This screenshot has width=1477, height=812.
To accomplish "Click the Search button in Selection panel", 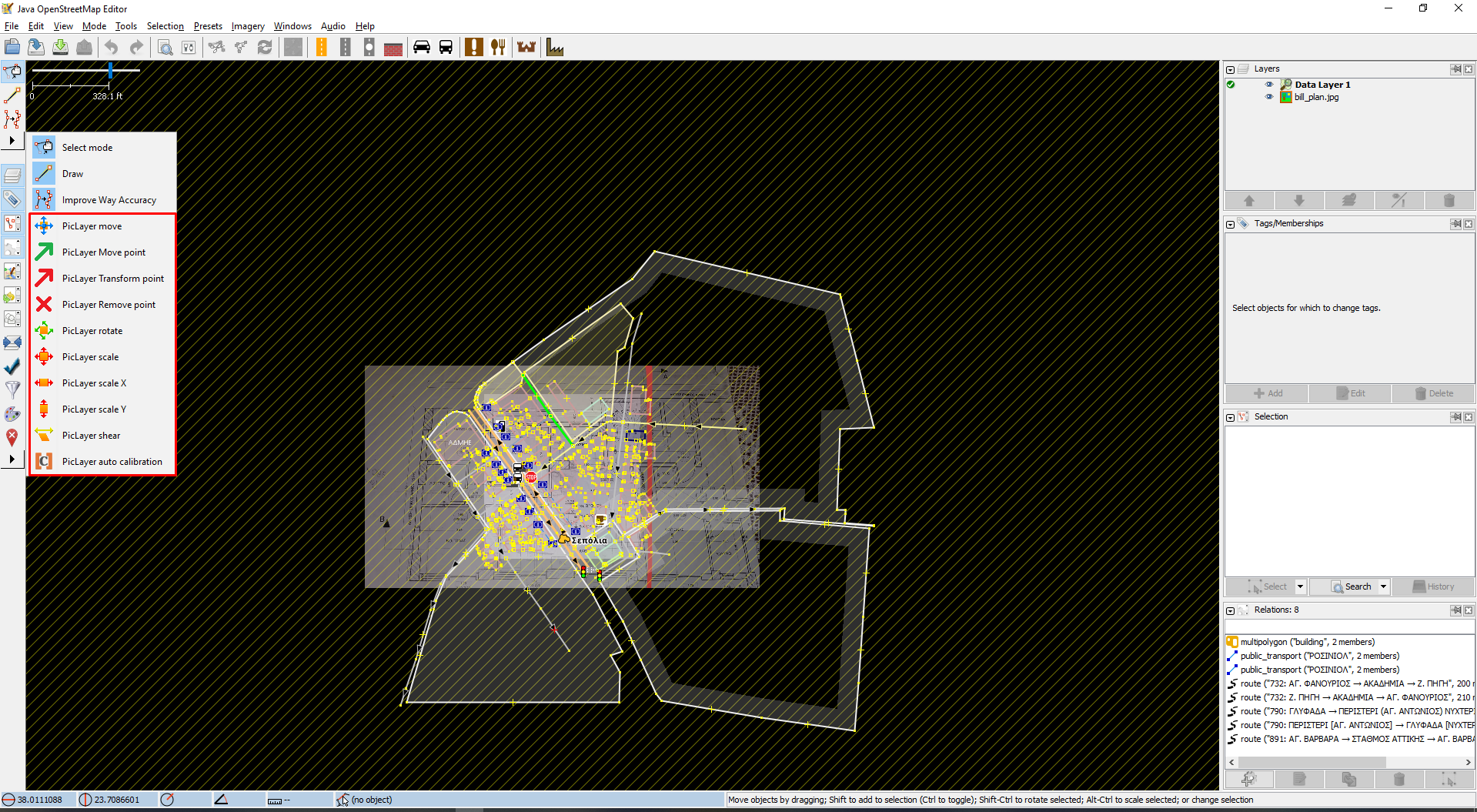I will pos(1352,586).
